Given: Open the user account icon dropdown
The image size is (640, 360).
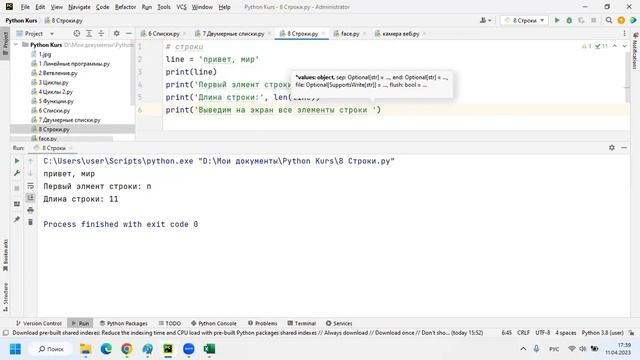Looking at the screenshot, I should (485, 20).
